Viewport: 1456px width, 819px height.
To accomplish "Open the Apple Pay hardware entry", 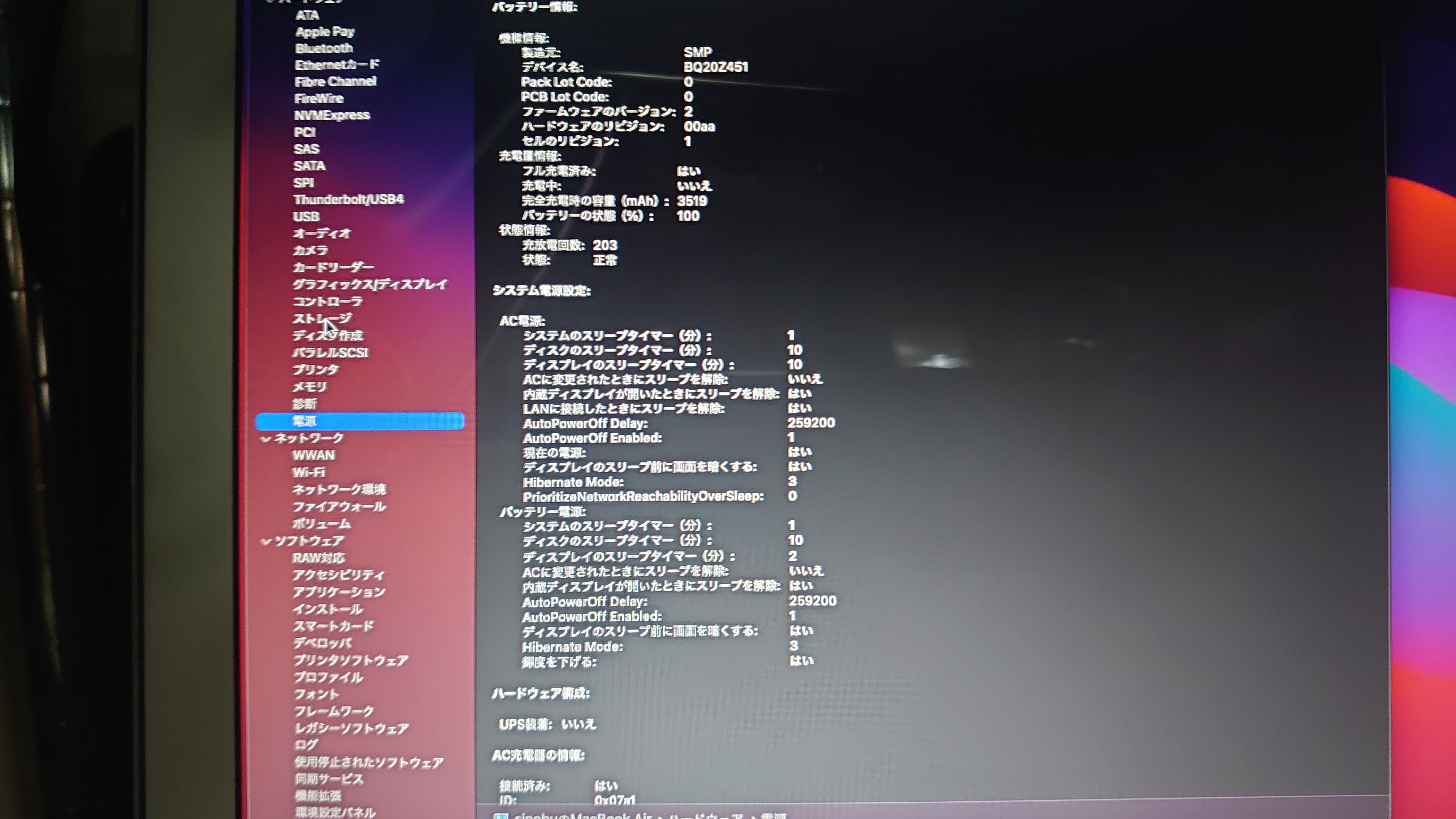I will (324, 32).
